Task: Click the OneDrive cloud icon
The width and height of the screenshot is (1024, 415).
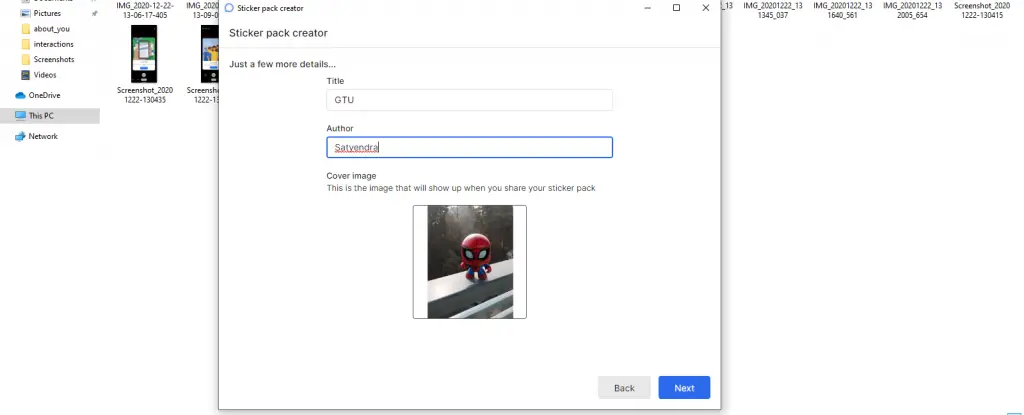Action: 20,95
